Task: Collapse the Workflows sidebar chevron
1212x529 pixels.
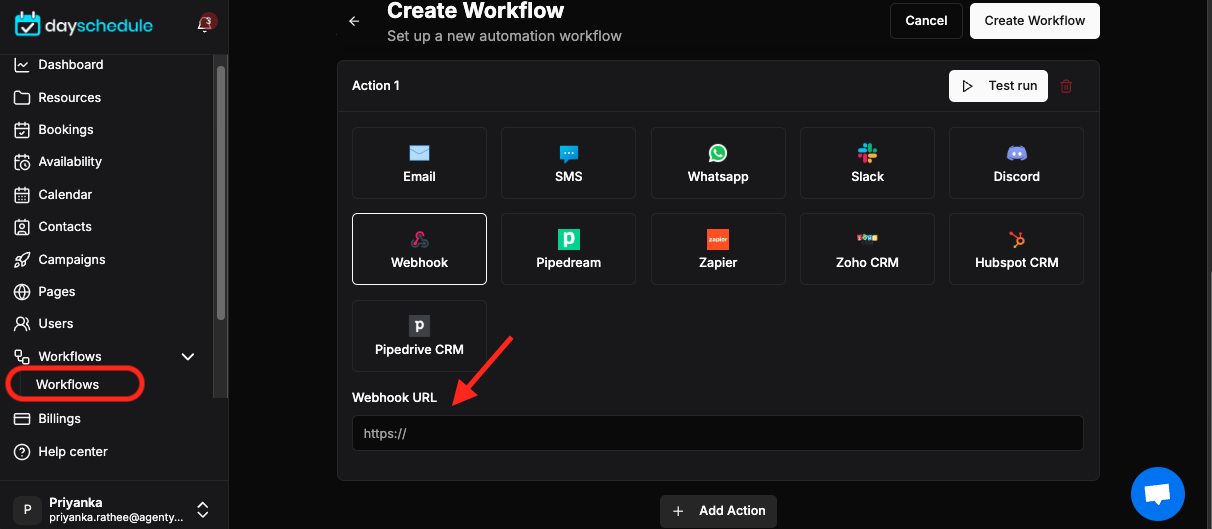Action: pyautogui.click(x=187, y=356)
